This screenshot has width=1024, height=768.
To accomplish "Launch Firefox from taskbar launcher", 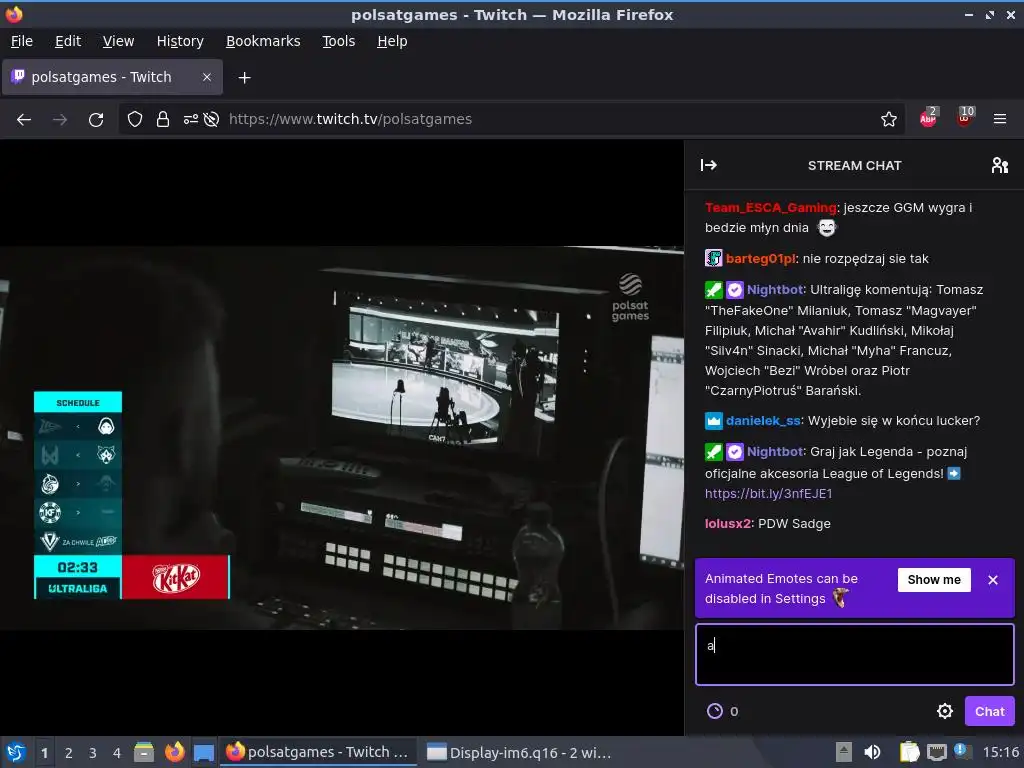I will [174, 752].
